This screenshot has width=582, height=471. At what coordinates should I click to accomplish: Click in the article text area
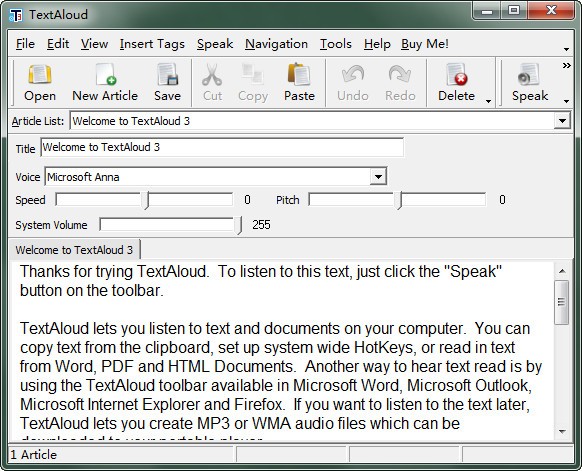282,351
